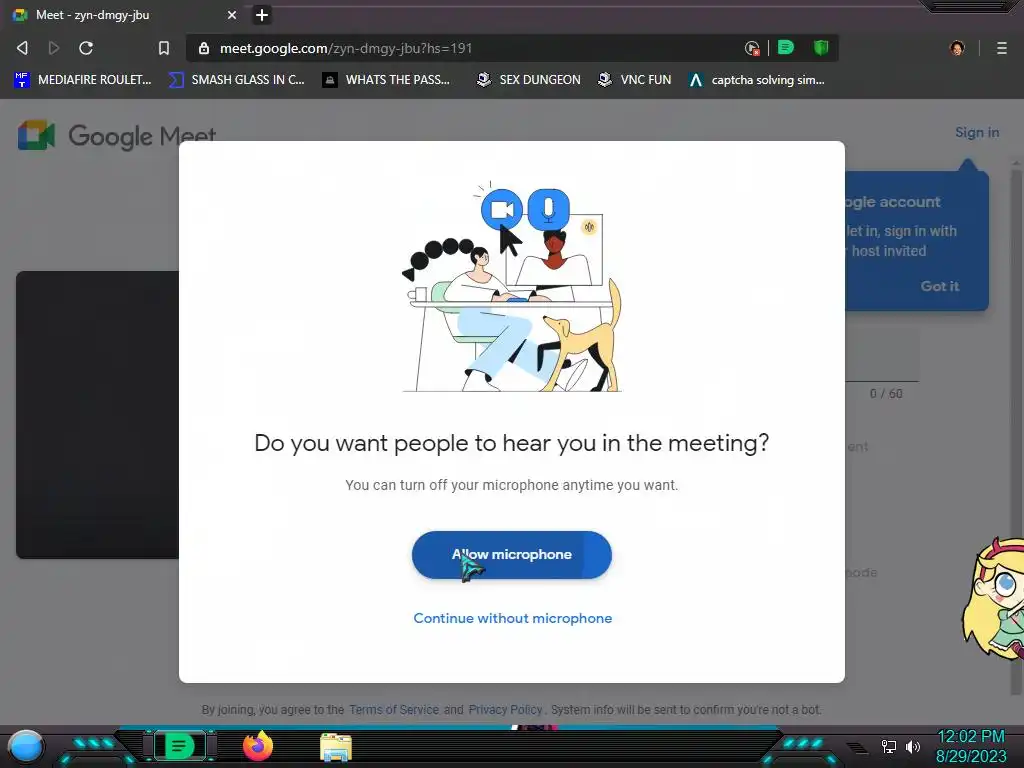Choose Continue without microphone

pyautogui.click(x=513, y=618)
